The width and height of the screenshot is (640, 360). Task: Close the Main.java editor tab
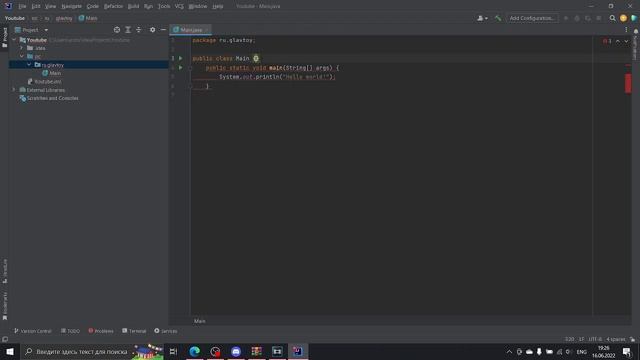207,30
